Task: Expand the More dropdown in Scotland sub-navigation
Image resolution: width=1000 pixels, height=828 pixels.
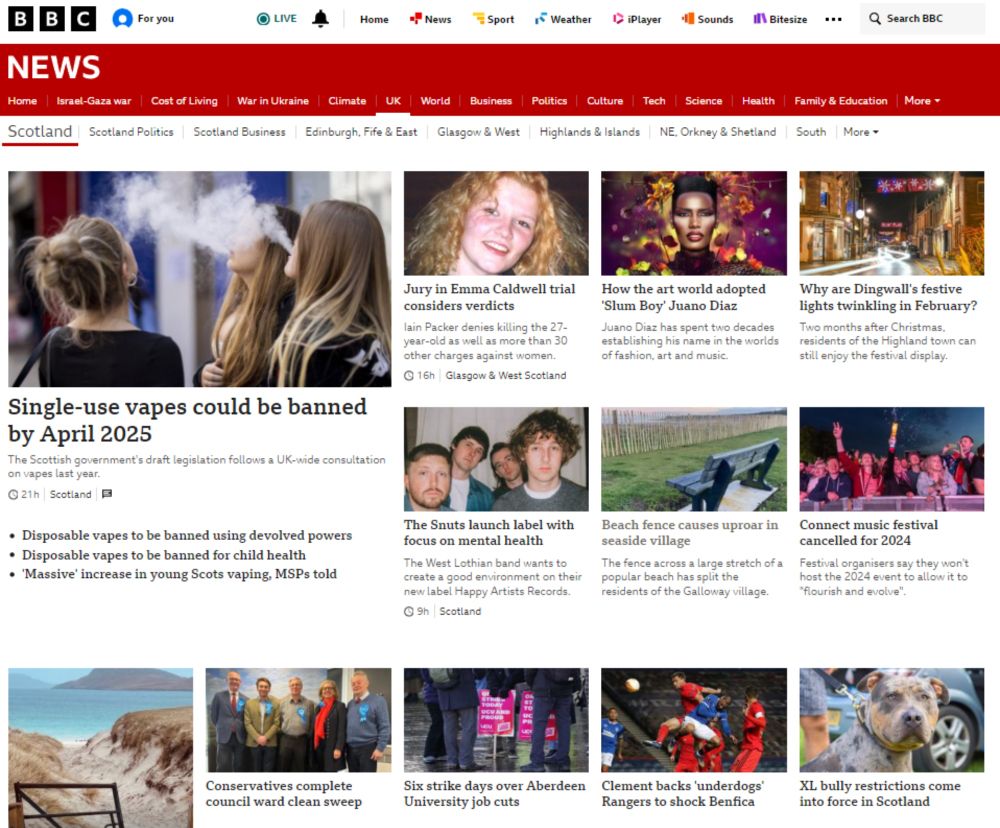Action: pos(861,132)
